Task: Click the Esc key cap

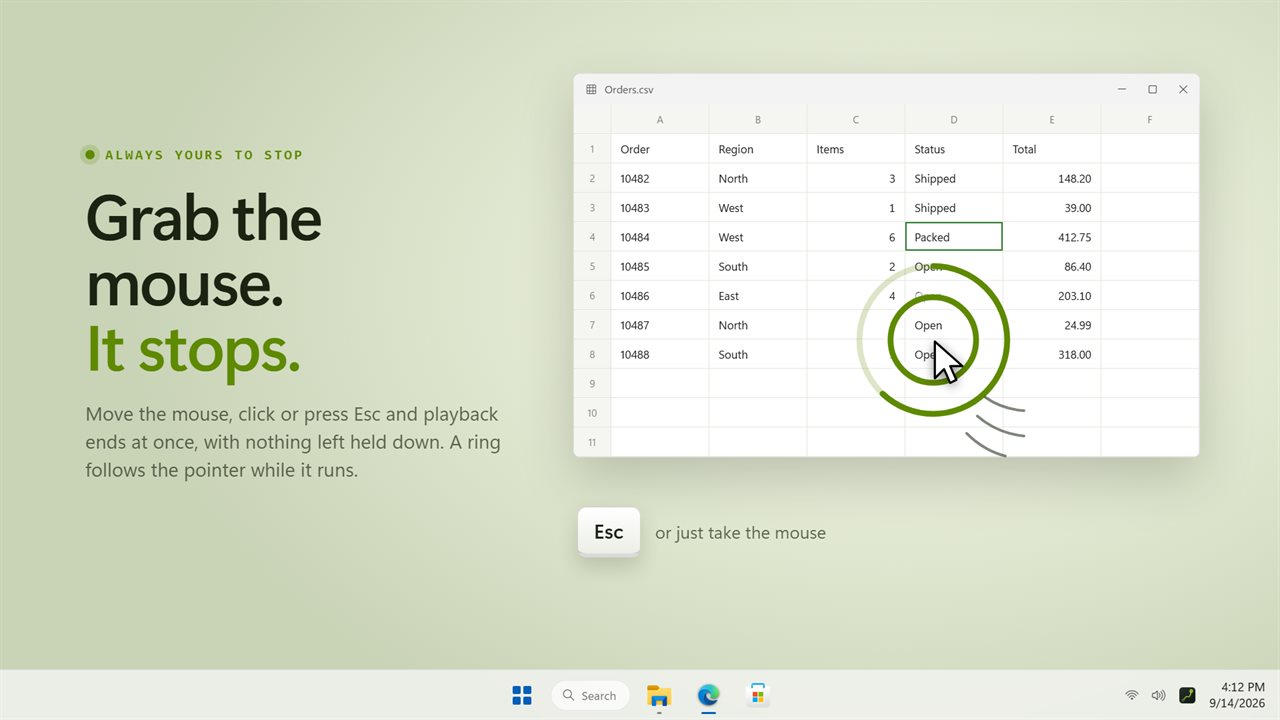Action: pos(608,531)
